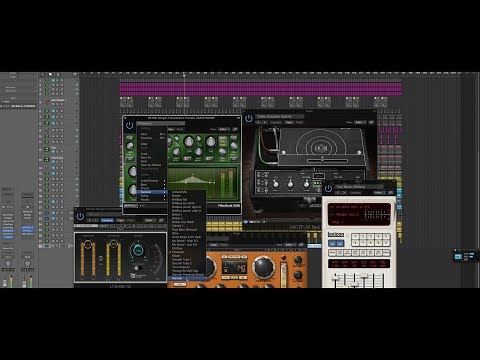Click the link icon in FilterBank header
This screenshot has height=360, width=480.
coord(235,129)
